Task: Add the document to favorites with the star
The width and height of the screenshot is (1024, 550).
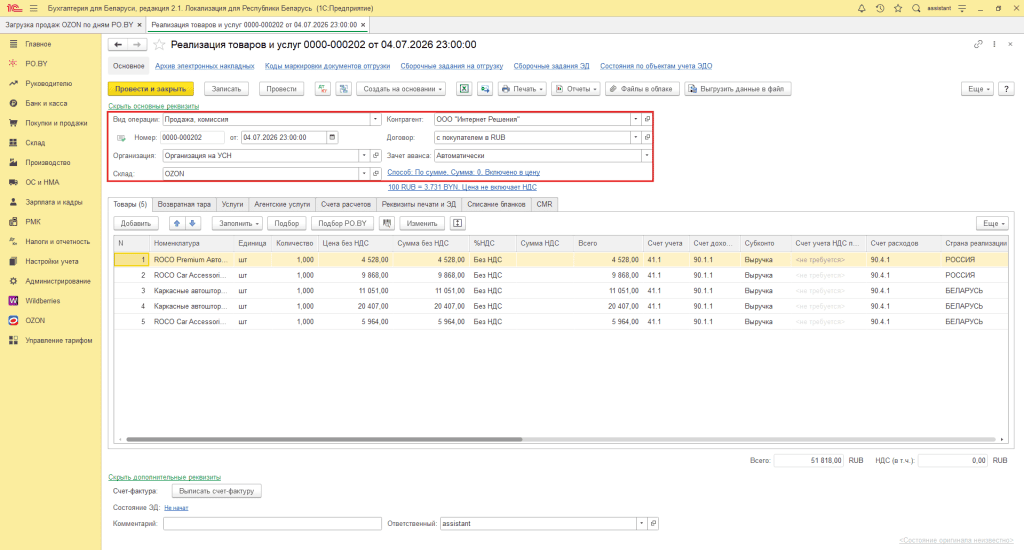Action: click(159, 44)
